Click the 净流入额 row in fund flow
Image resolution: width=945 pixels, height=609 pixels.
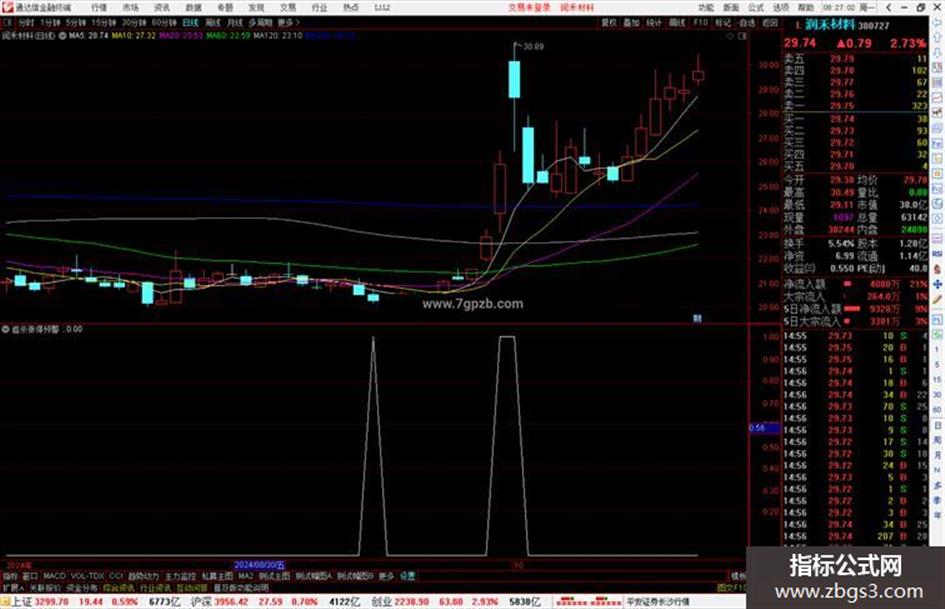pos(855,284)
